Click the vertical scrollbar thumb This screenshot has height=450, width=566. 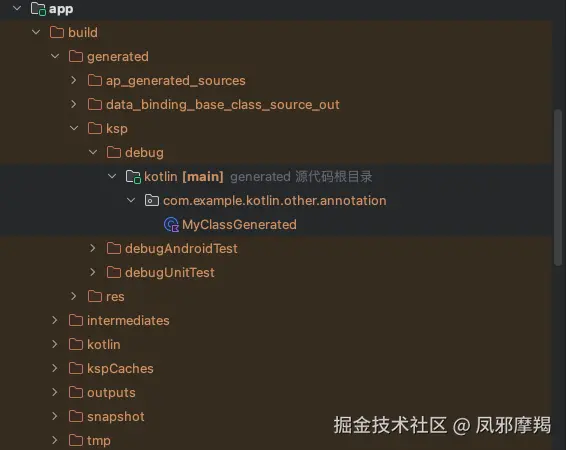pyautogui.click(x=558, y=188)
